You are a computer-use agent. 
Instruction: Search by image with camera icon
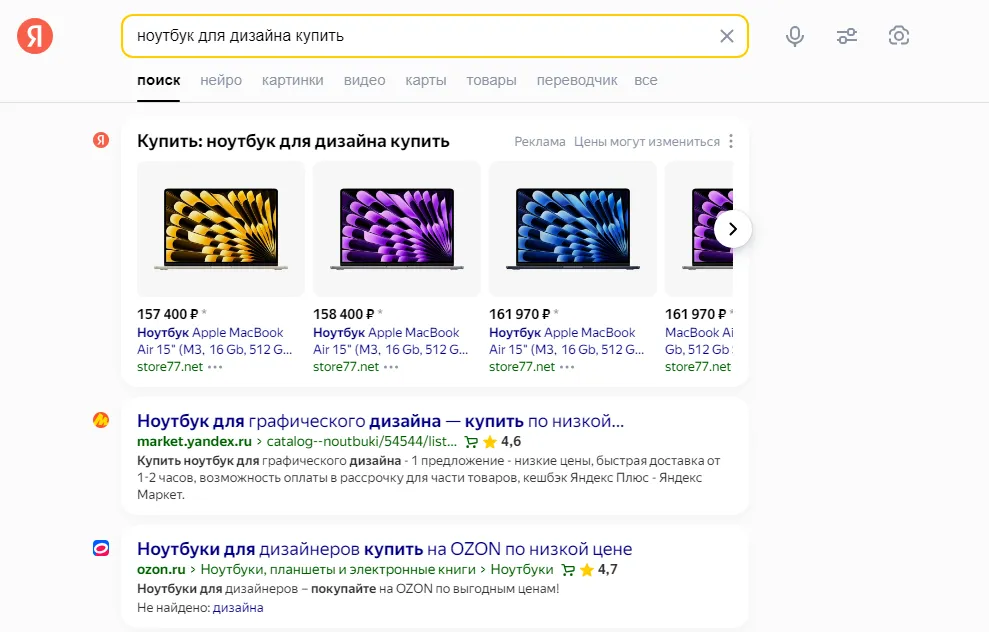click(x=899, y=36)
